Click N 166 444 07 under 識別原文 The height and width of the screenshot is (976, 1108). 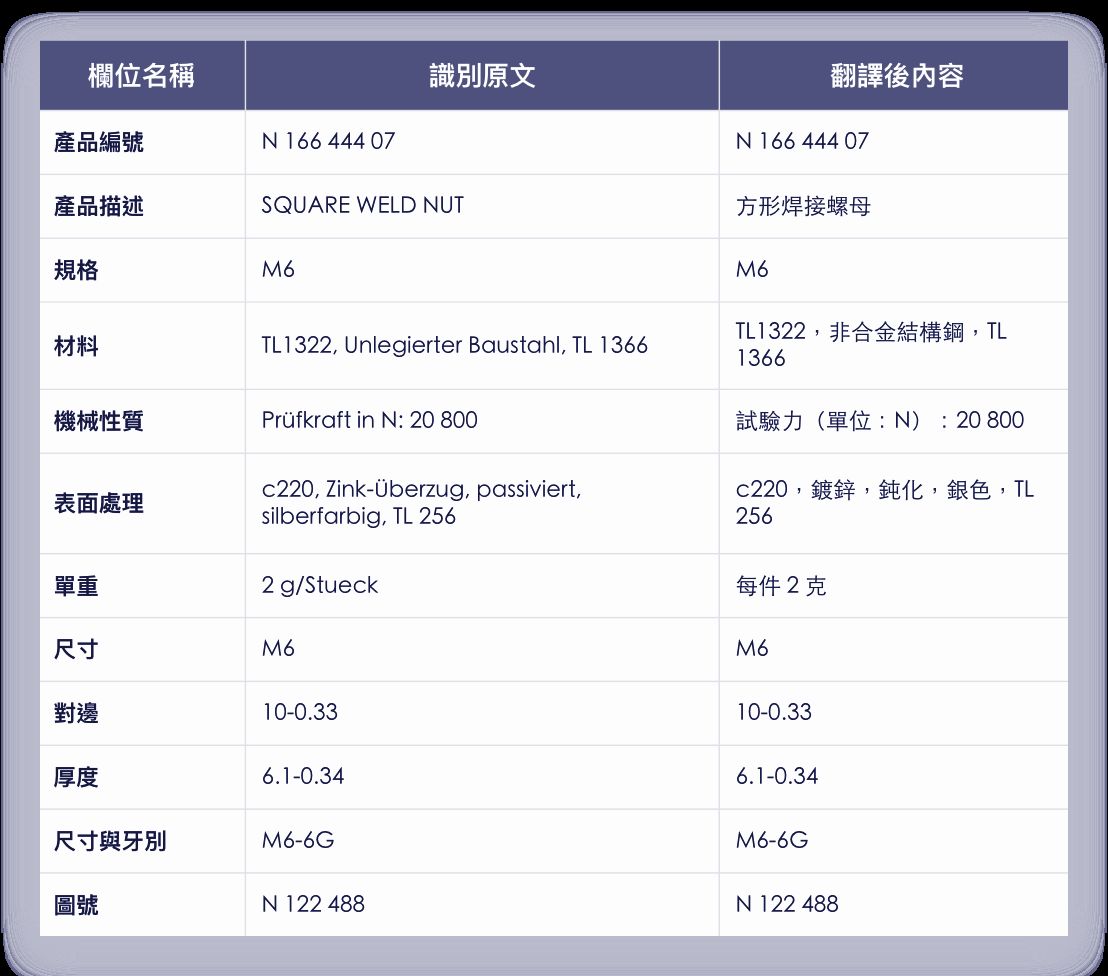pos(482,142)
